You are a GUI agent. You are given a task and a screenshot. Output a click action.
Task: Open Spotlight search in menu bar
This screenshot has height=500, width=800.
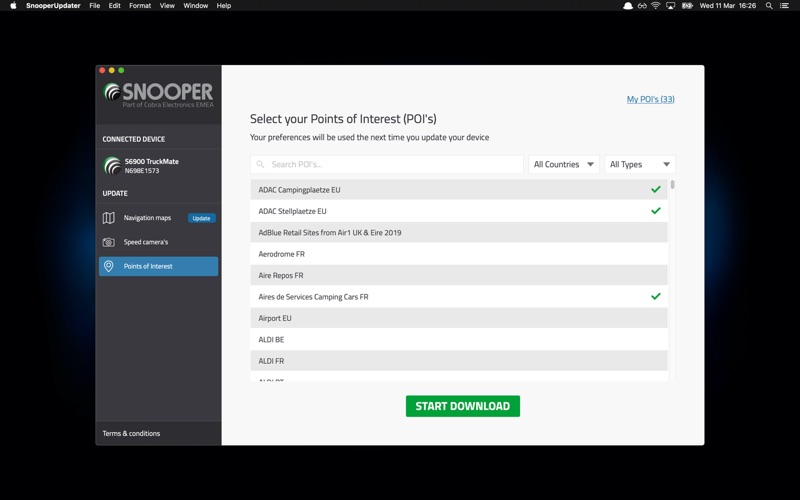[768, 6]
